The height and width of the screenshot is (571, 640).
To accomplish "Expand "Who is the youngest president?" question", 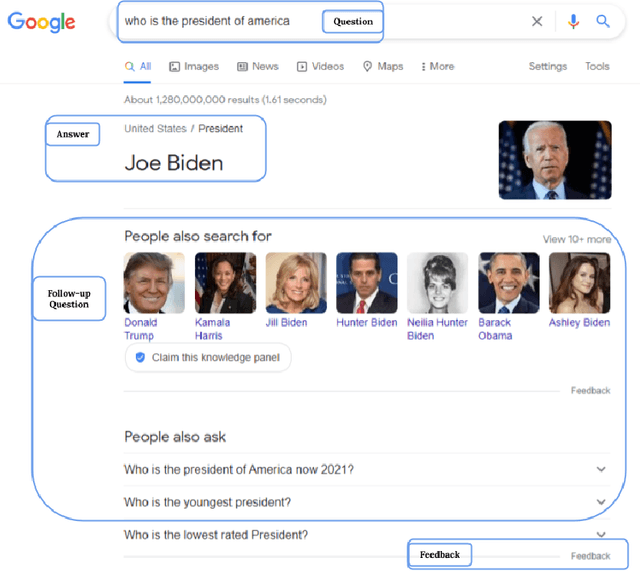I will point(601,502).
